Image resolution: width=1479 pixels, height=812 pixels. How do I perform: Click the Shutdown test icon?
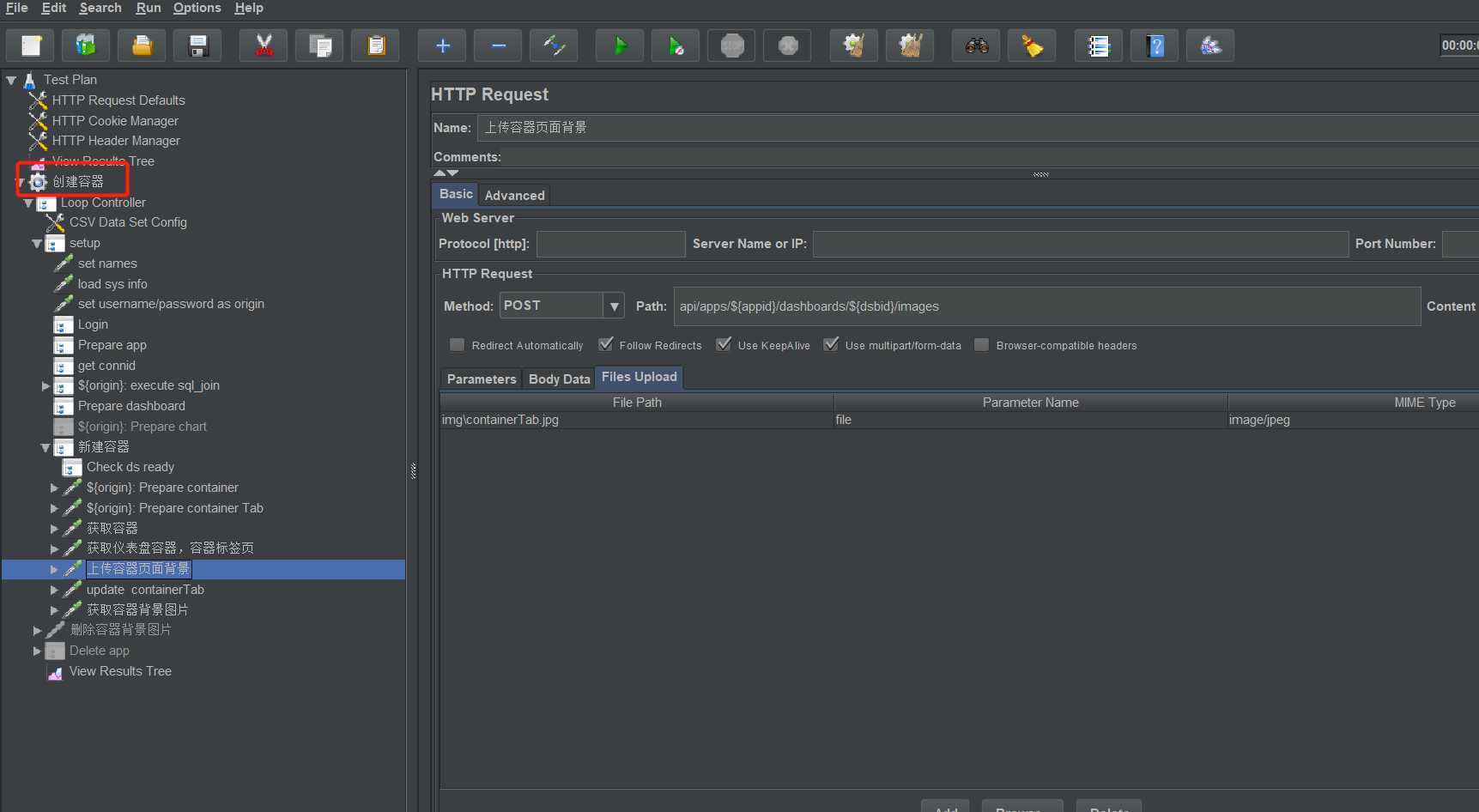pyautogui.click(x=788, y=45)
